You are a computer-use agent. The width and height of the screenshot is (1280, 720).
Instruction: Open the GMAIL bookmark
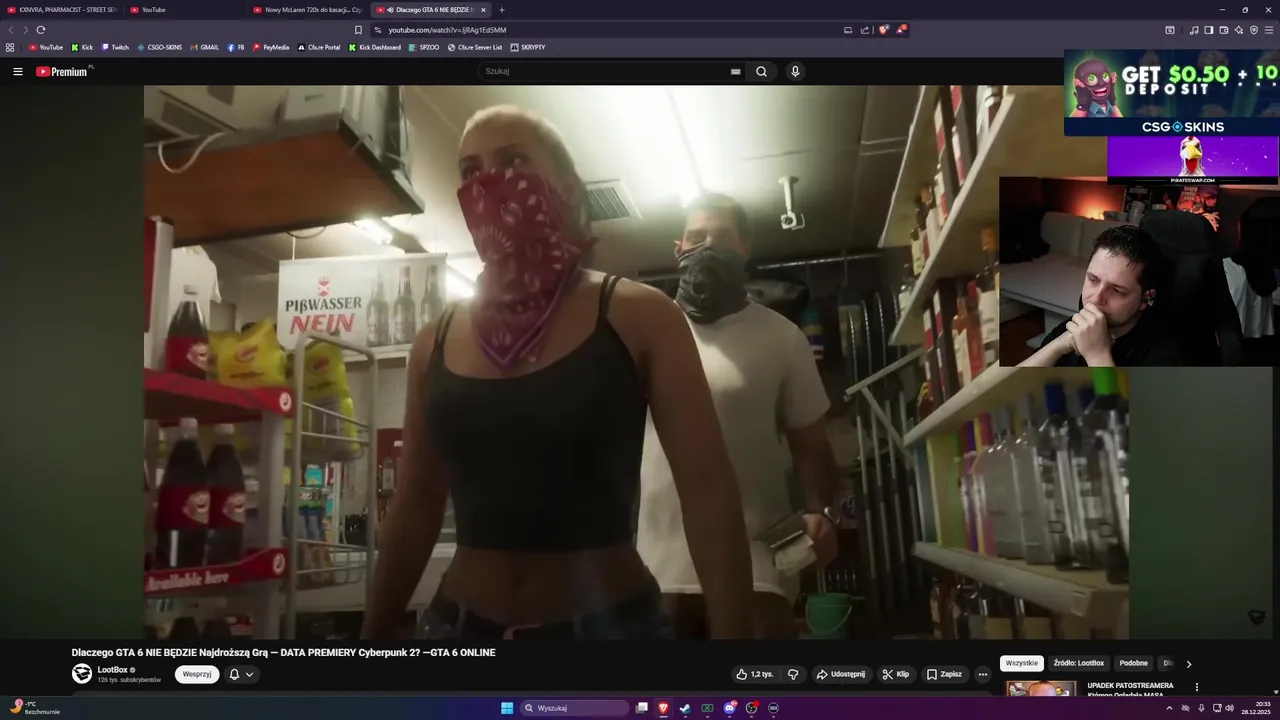point(204,47)
